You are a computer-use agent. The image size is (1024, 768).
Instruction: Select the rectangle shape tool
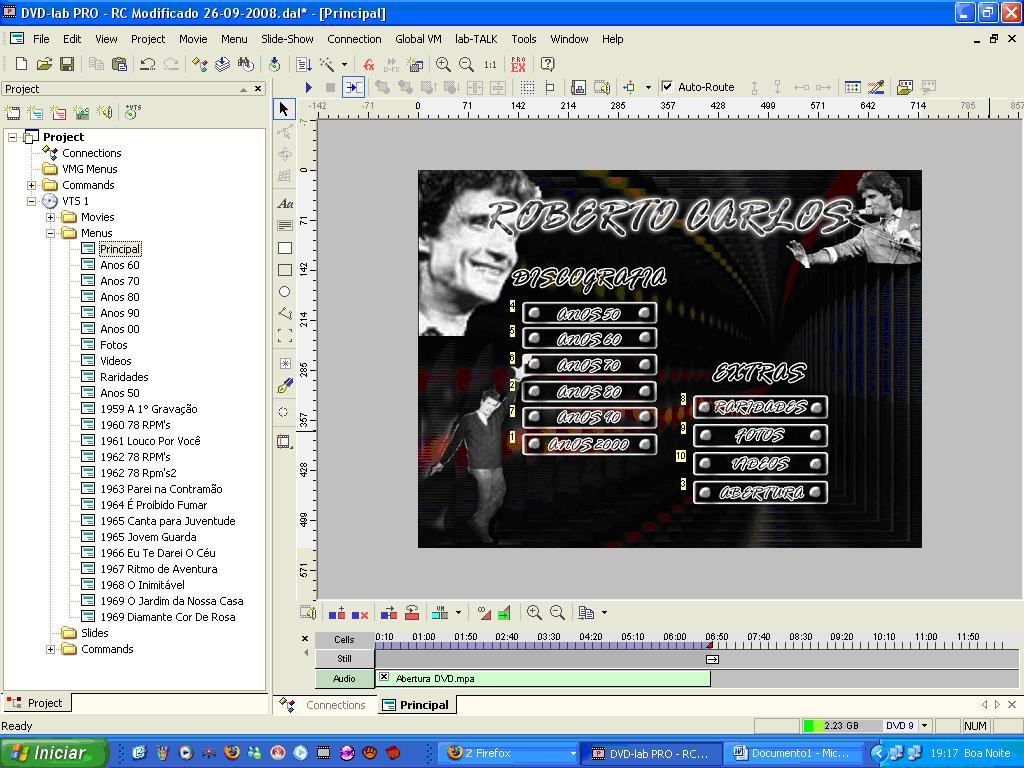click(x=284, y=248)
